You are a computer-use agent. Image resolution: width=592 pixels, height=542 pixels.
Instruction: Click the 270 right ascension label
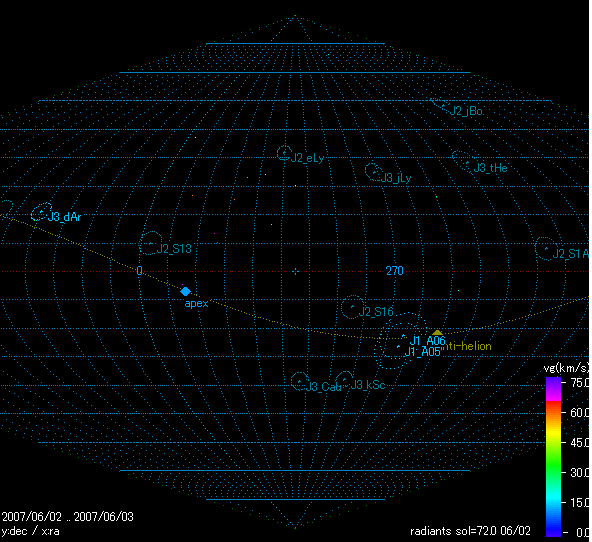395,271
